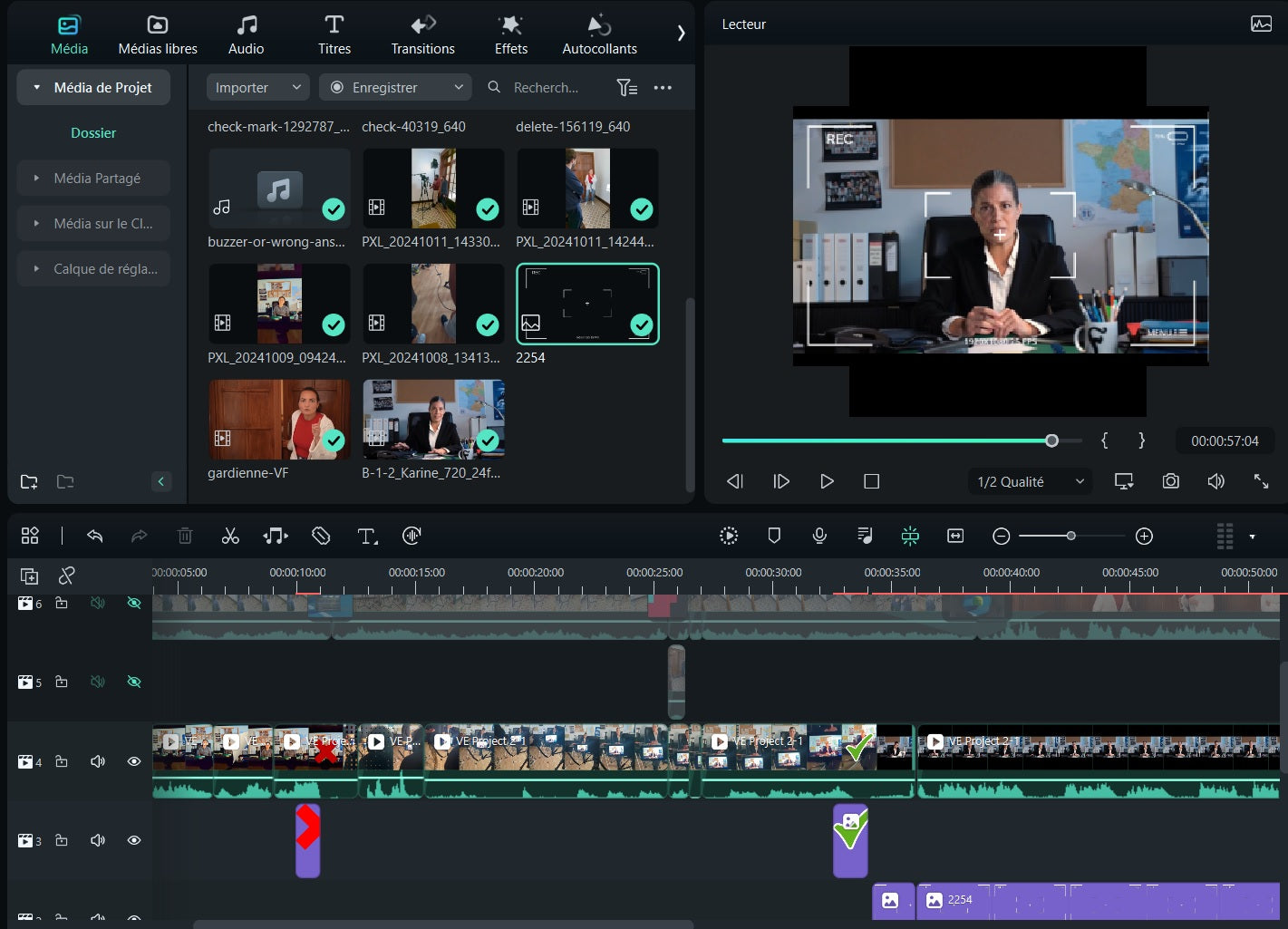Open fullscreen preview with expand arrows icon
This screenshot has height=929, width=1288.
(1261, 481)
